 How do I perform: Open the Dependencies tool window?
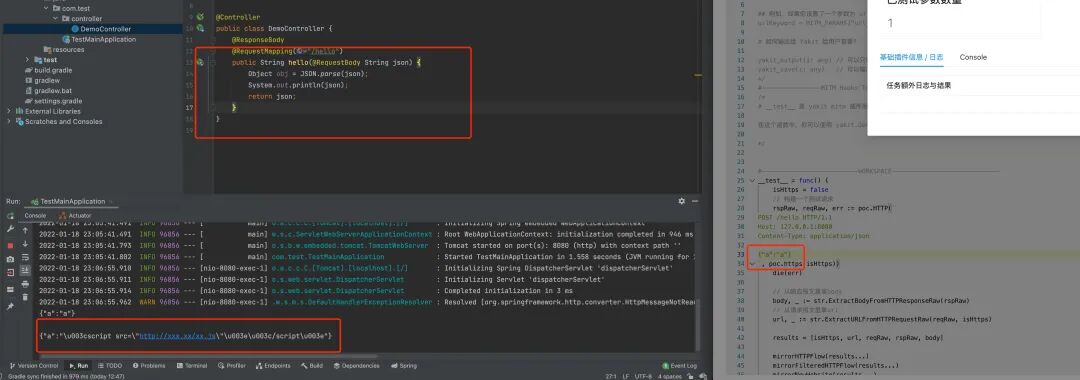[x=356, y=366]
